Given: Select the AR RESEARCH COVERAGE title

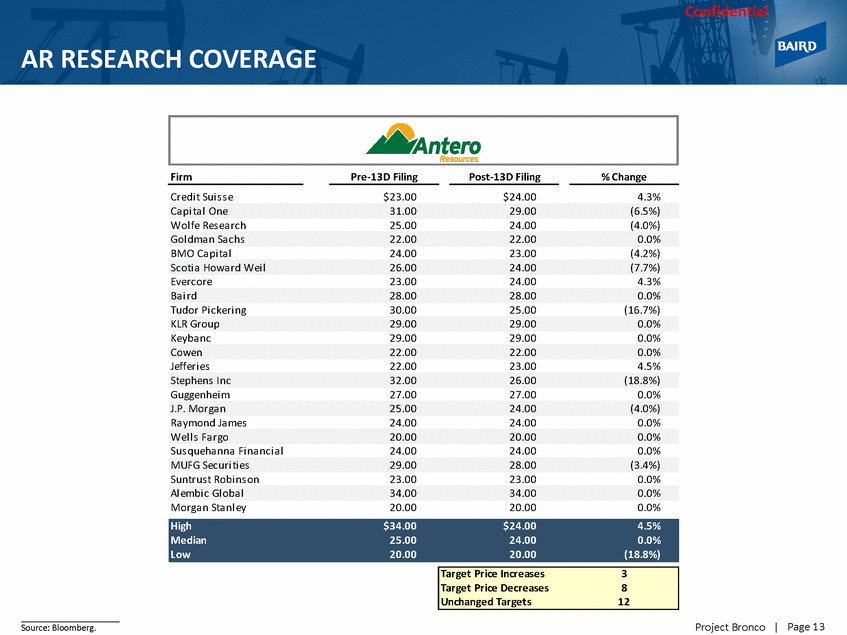Looking at the screenshot, I should (x=169, y=59).
